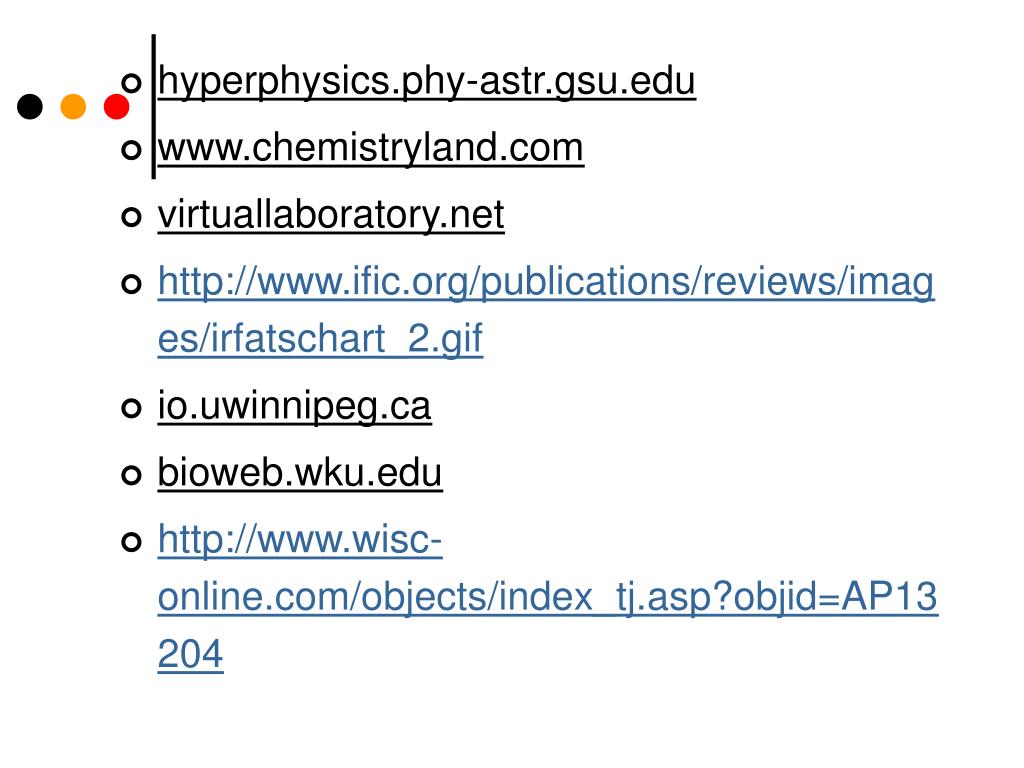1024x768 pixels.
Task: Open the www.chemistryland.com link
Action: [x=371, y=148]
